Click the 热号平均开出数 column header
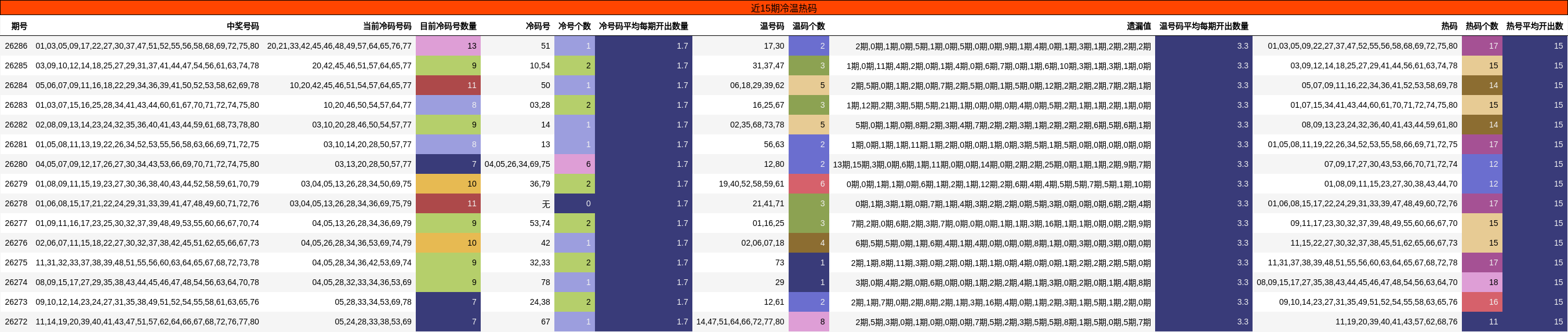 click(x=1534, y=26)
